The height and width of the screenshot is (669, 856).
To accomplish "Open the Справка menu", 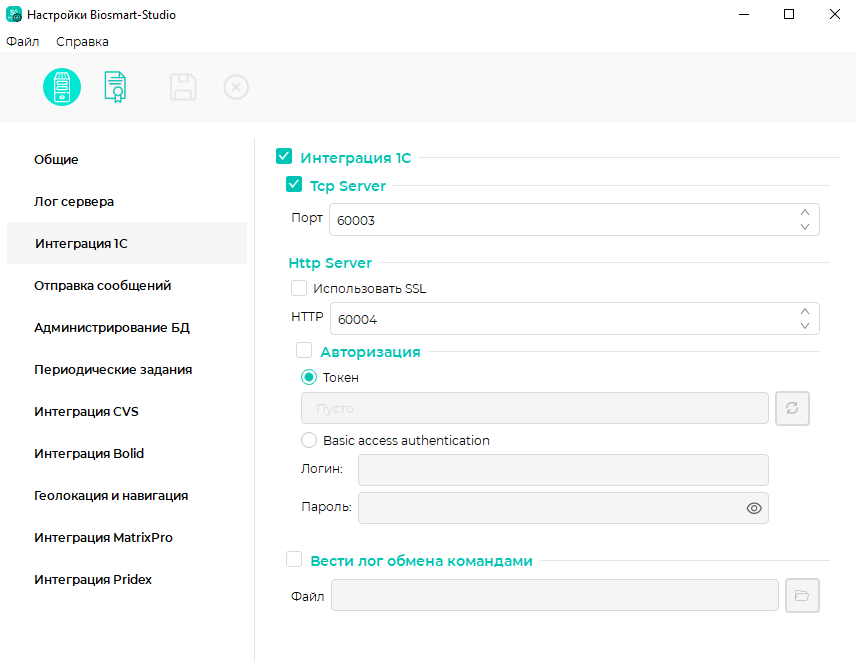I will pyautogui.click(x=82, y=42).
